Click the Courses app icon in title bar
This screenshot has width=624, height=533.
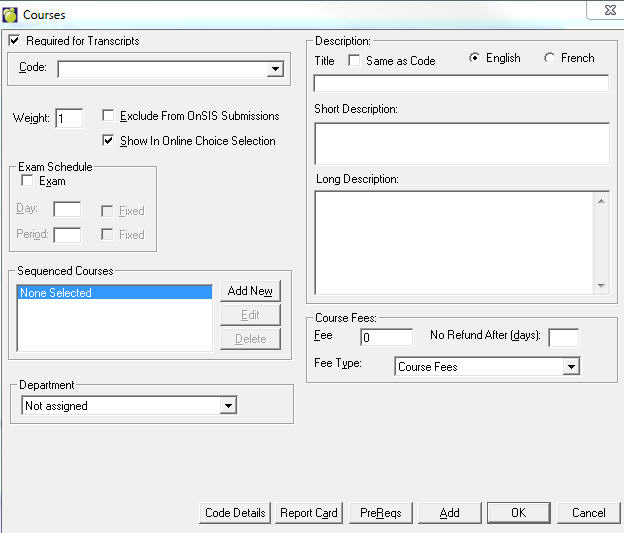click(x=11, y=14)
